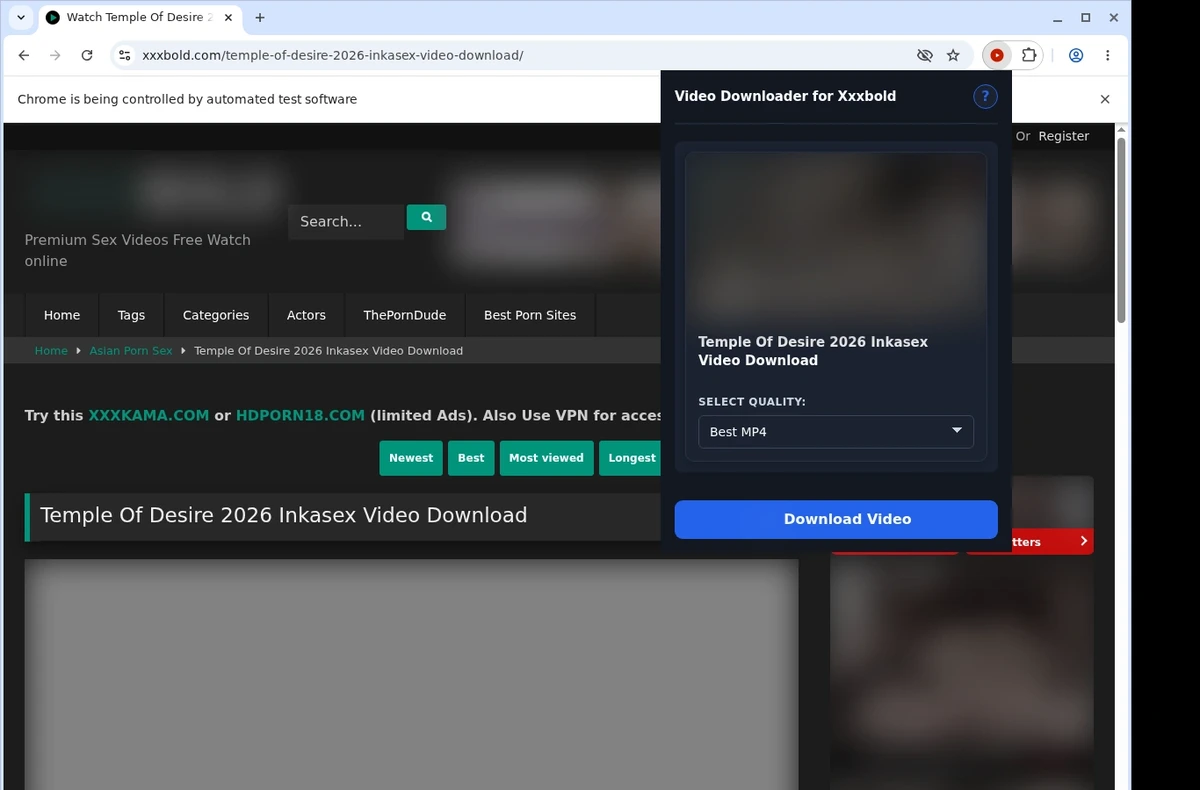
Task: Click the red Video Downloader extension icon in the toolbar
Action: (x=997, y=55)
